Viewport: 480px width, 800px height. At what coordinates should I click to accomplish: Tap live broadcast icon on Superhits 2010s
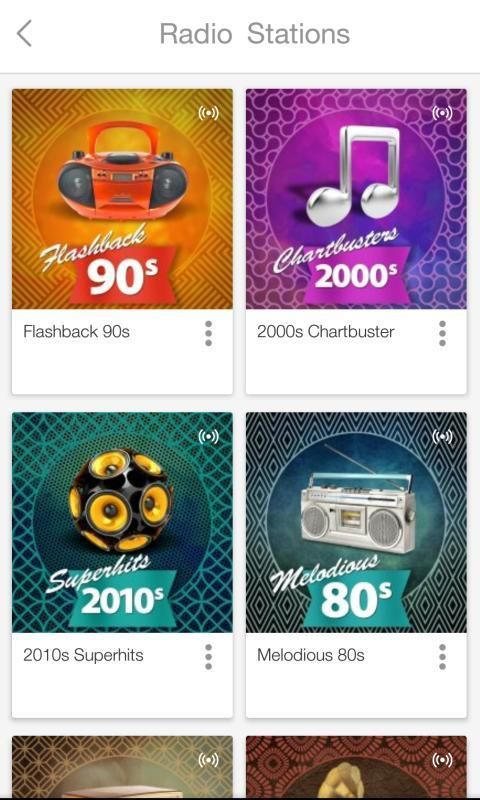[x=208, y=436]
